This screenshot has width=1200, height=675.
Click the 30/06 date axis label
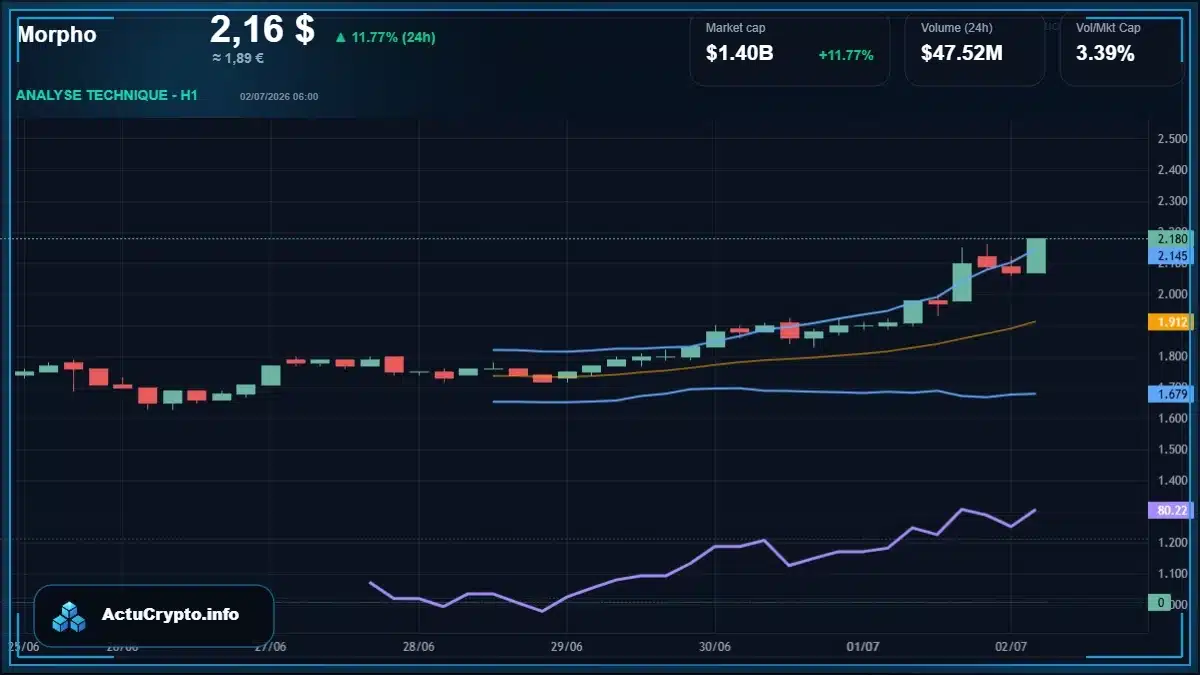coord(714,646)
